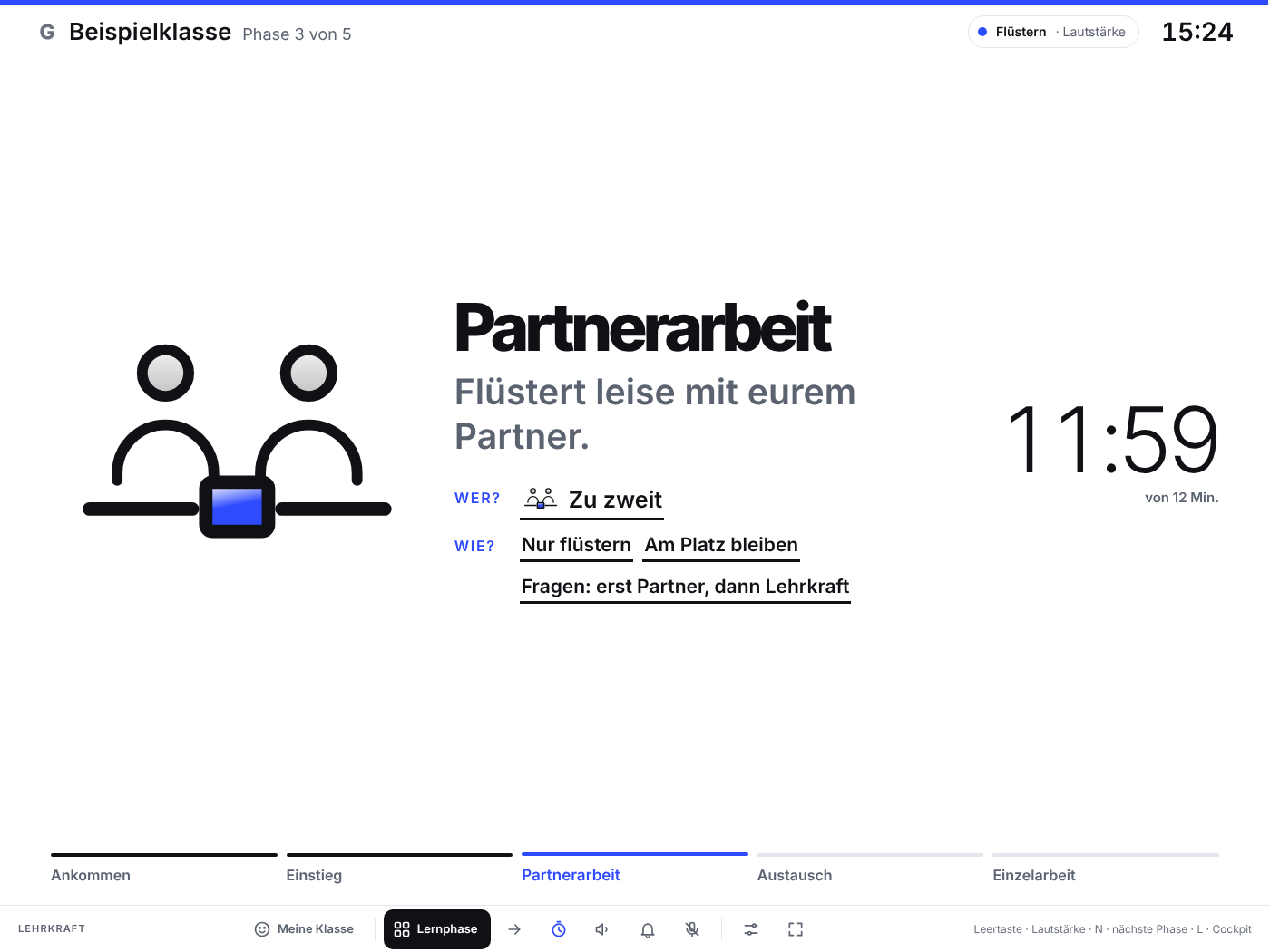This screenshot has height=952, width=1270.
Task: Click the von 12 Min. label
Action: click(1181, 498)
